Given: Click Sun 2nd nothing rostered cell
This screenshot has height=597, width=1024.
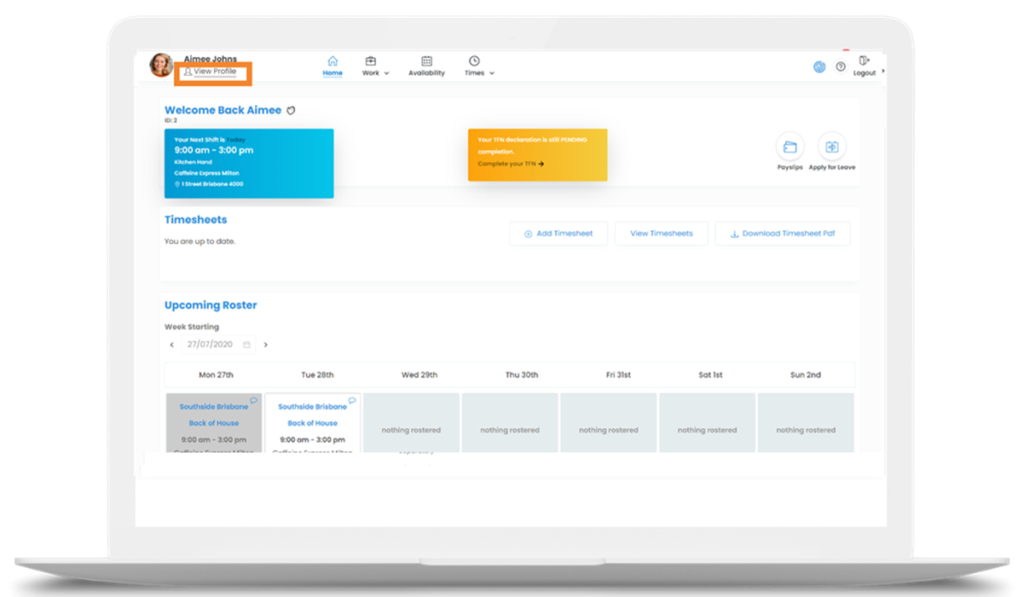Looking at the screenshot, I should (806, 423).
